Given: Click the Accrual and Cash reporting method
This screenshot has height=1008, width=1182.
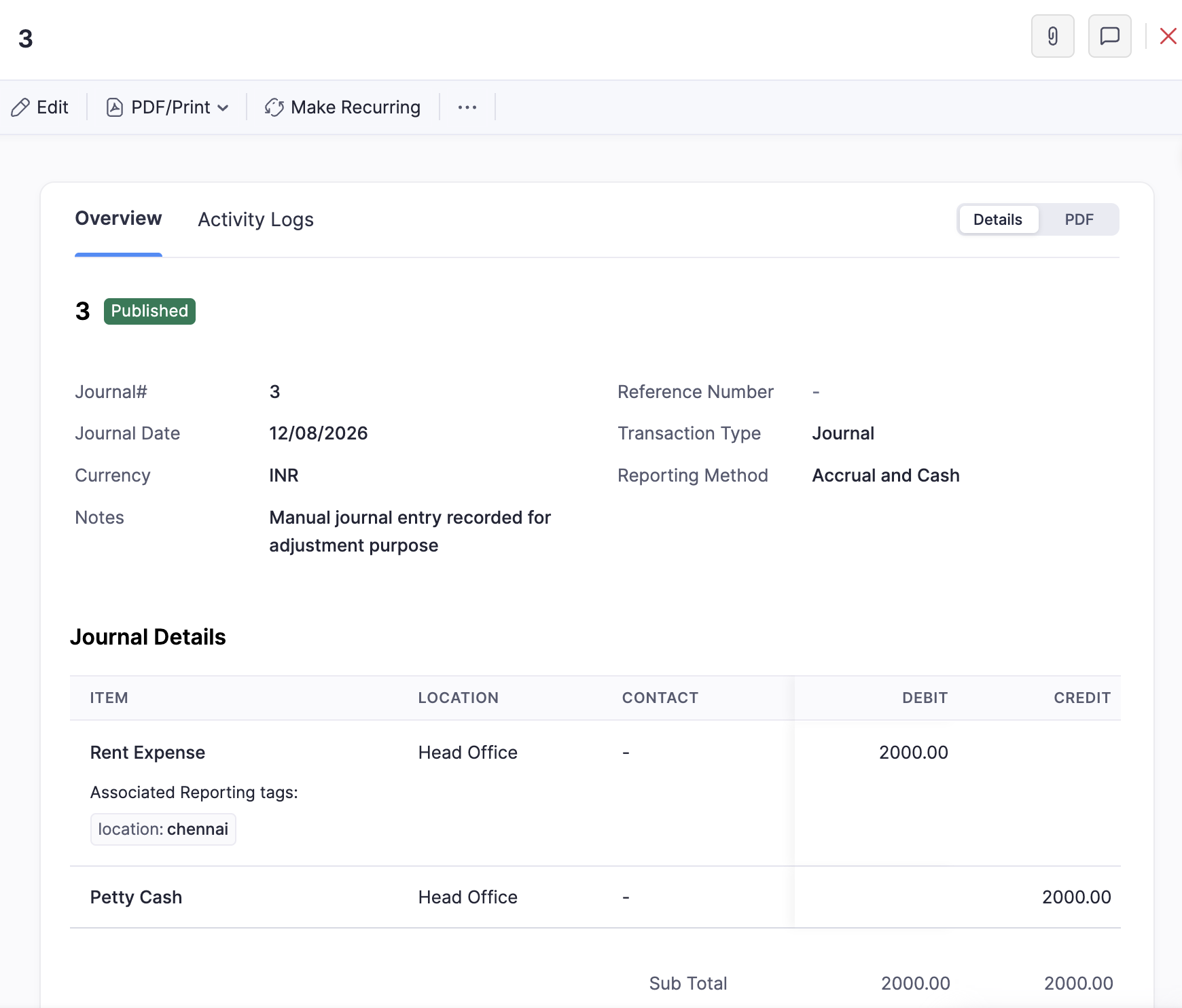Looking at the screenshot, I should pos(886,475).
